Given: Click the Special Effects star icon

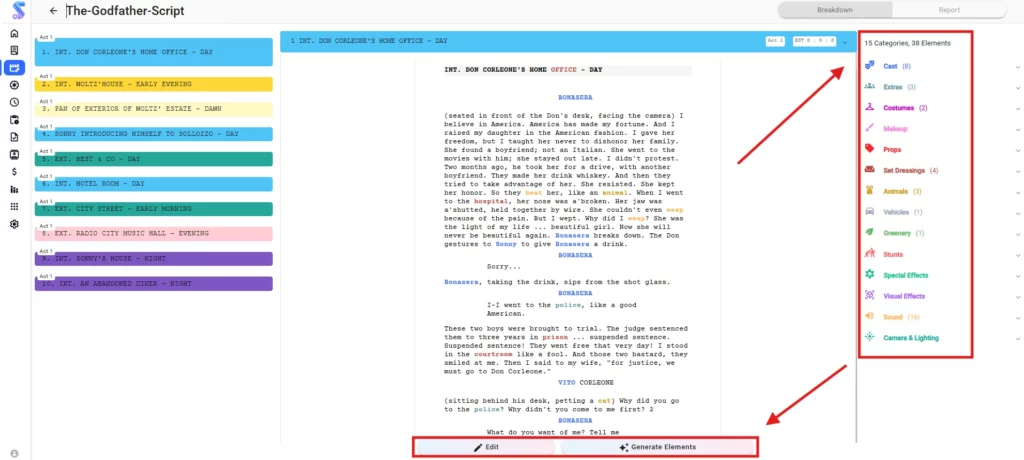Looking at the screenshot, I should coord(869,275).
